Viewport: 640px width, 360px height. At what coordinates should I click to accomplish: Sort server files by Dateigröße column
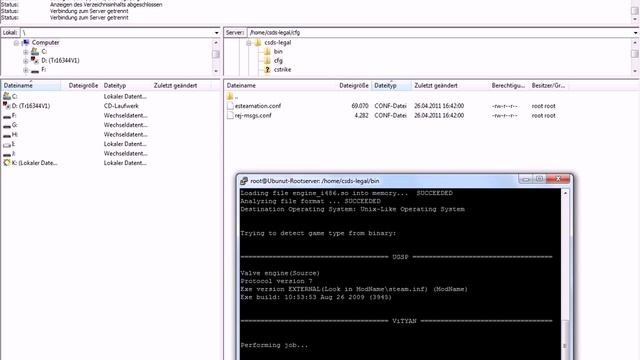click(x=353, y=86)
